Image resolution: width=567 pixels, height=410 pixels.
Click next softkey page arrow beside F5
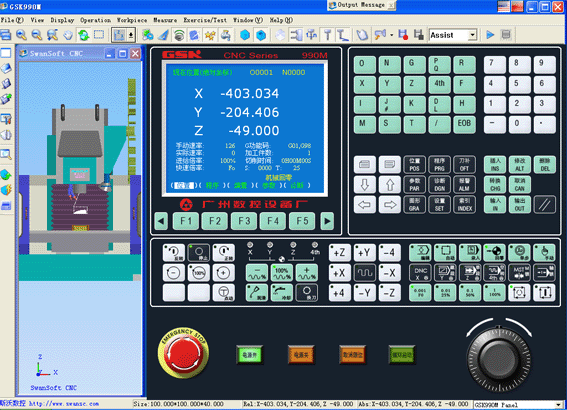point(327,221)
